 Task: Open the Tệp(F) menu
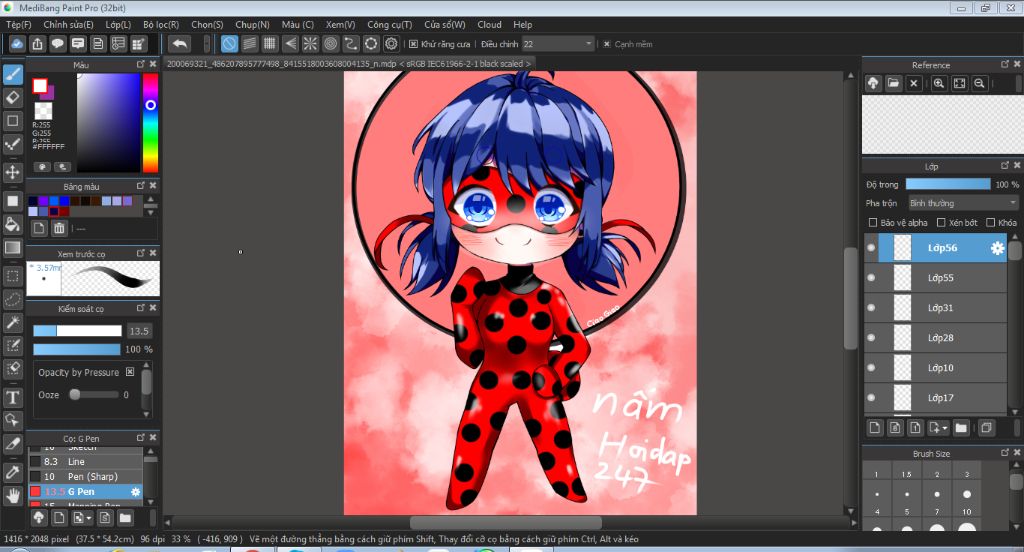[x=19, y=24]
